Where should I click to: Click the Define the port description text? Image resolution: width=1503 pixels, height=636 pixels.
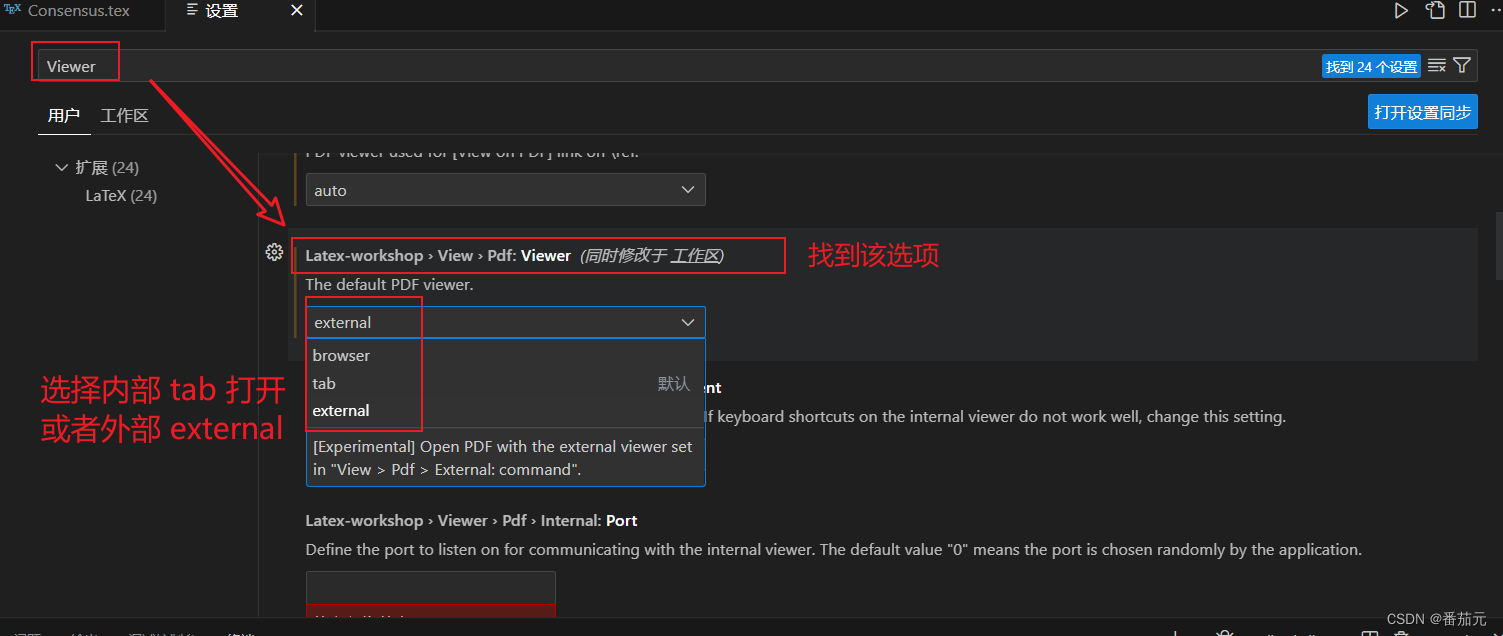[x=833, y=550]
